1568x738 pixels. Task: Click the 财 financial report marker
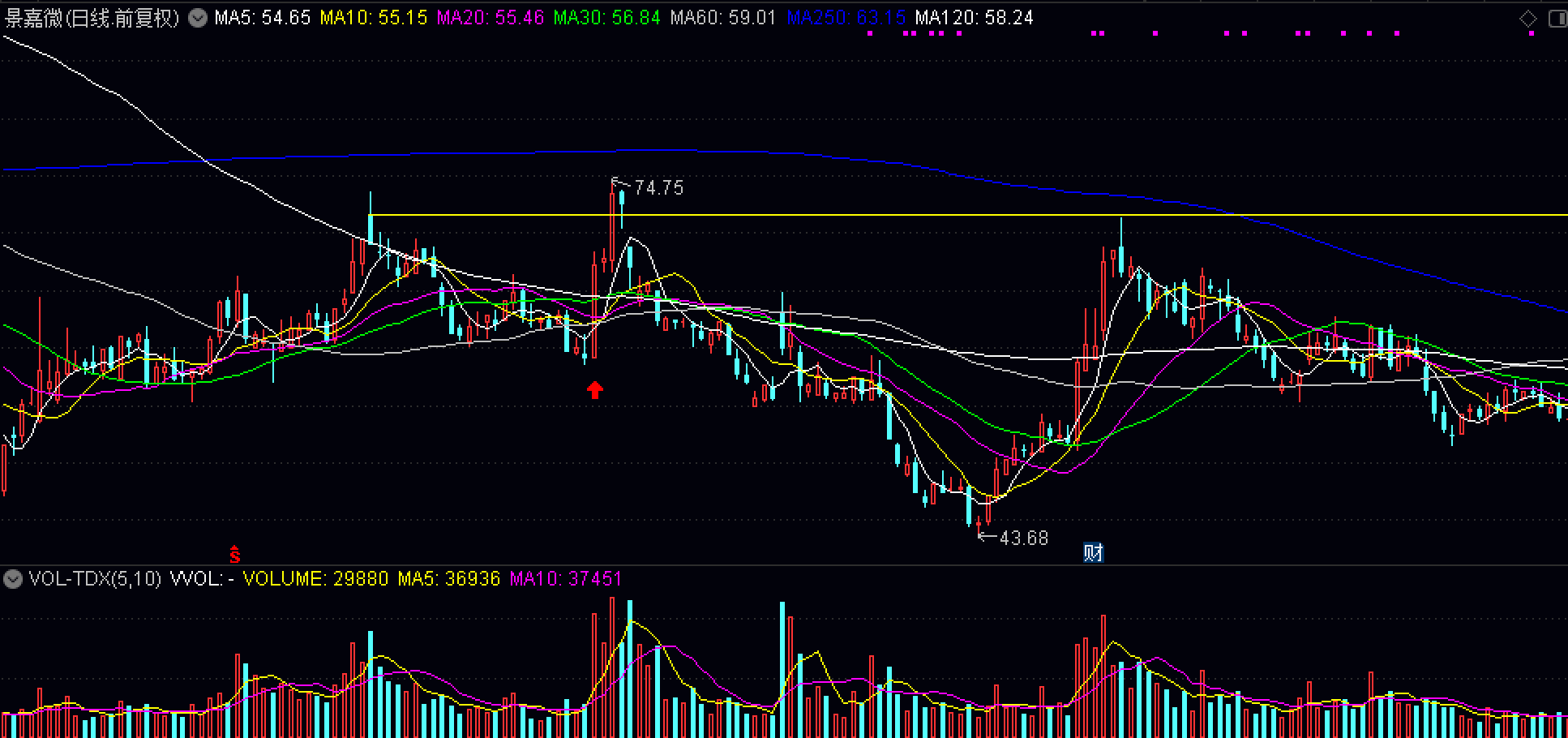[1093, 552]
